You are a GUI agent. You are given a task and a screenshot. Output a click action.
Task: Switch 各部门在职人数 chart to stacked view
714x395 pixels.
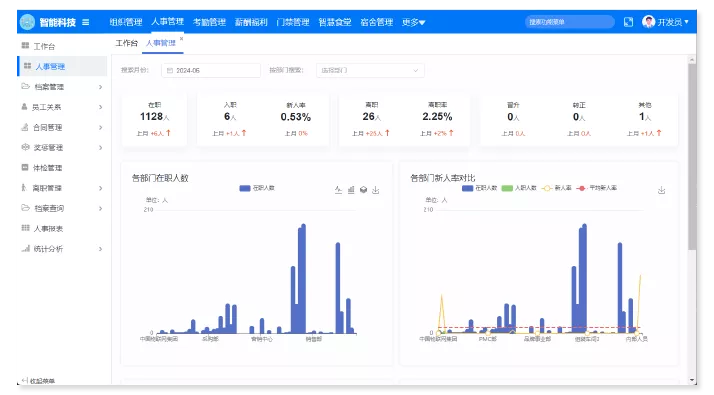pyautogui.click(x=363, y=190)
